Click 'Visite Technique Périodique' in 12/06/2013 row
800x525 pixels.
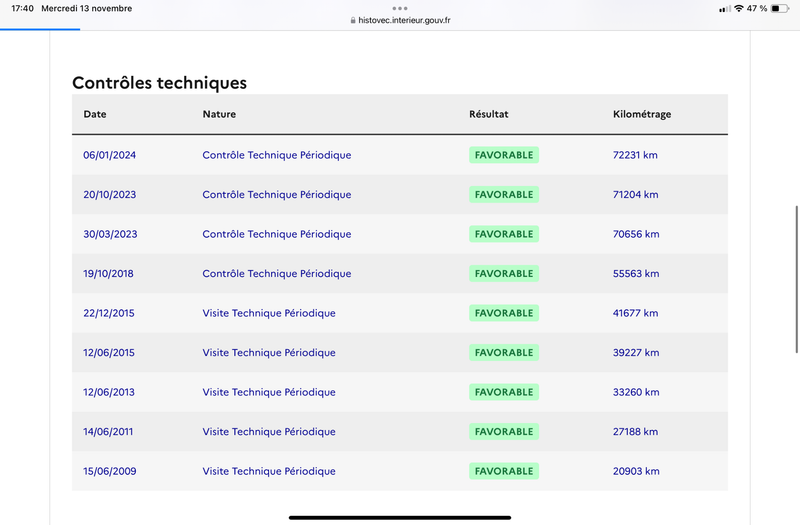pos(269,392)
